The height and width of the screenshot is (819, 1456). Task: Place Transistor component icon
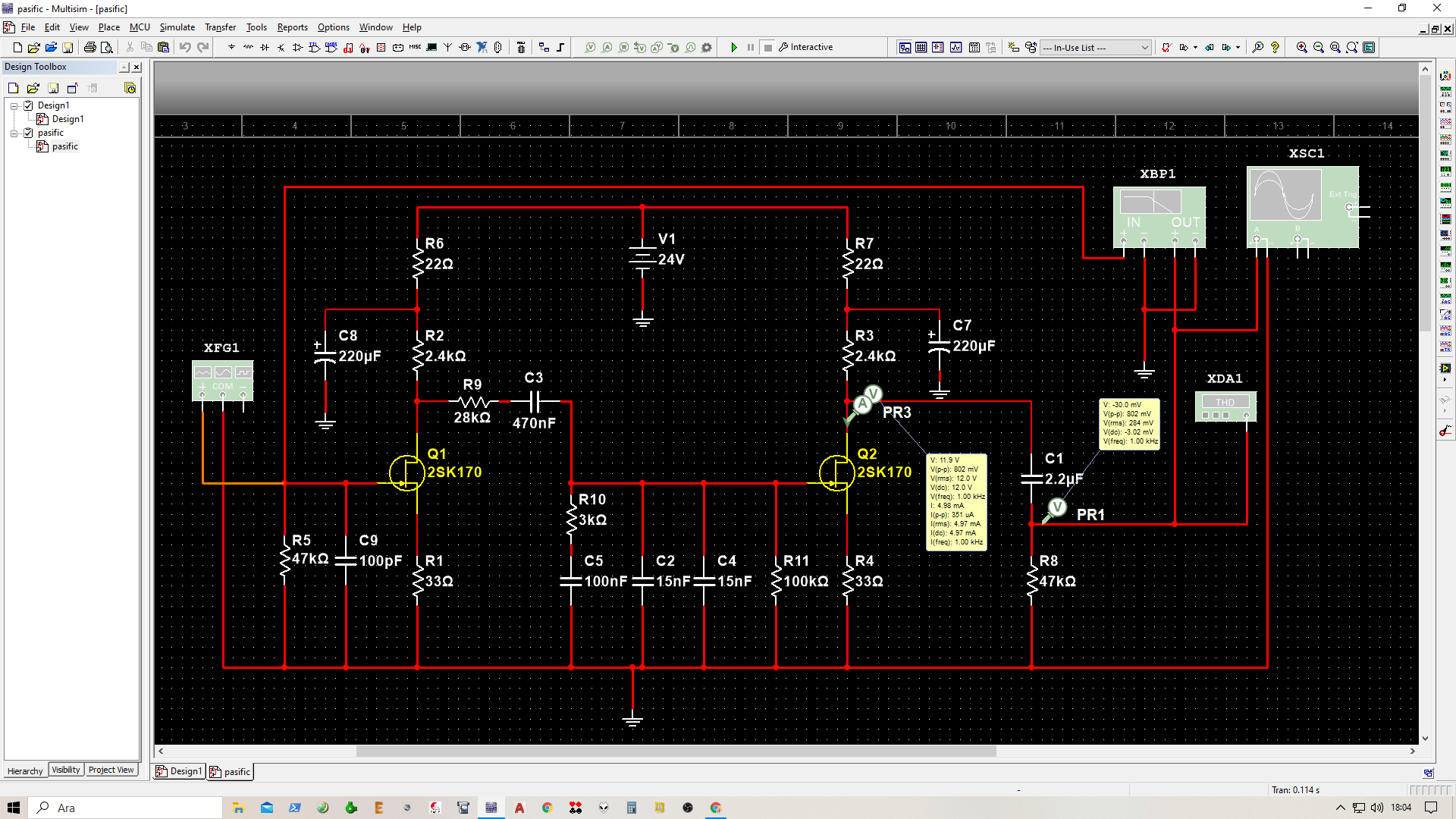(x=281, y=47)
